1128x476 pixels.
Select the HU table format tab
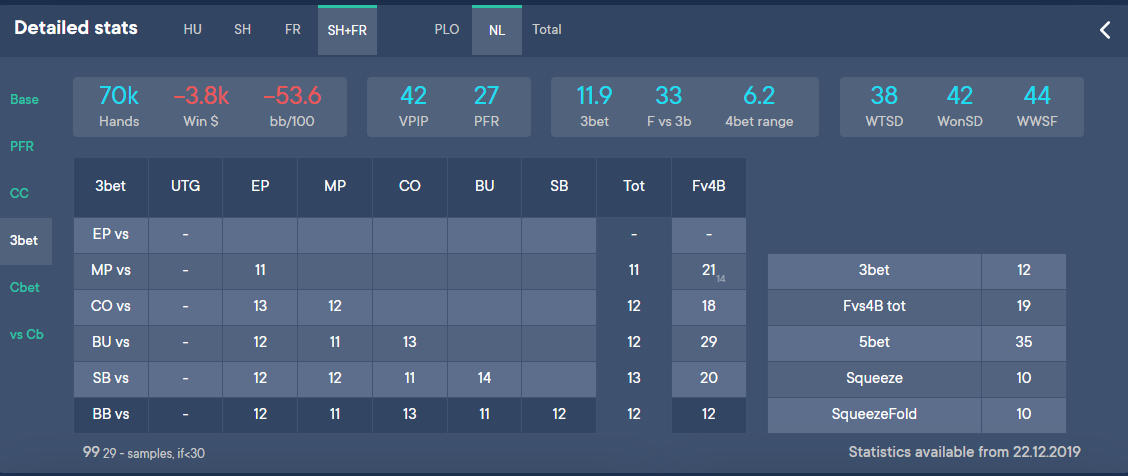coord(193,30)
